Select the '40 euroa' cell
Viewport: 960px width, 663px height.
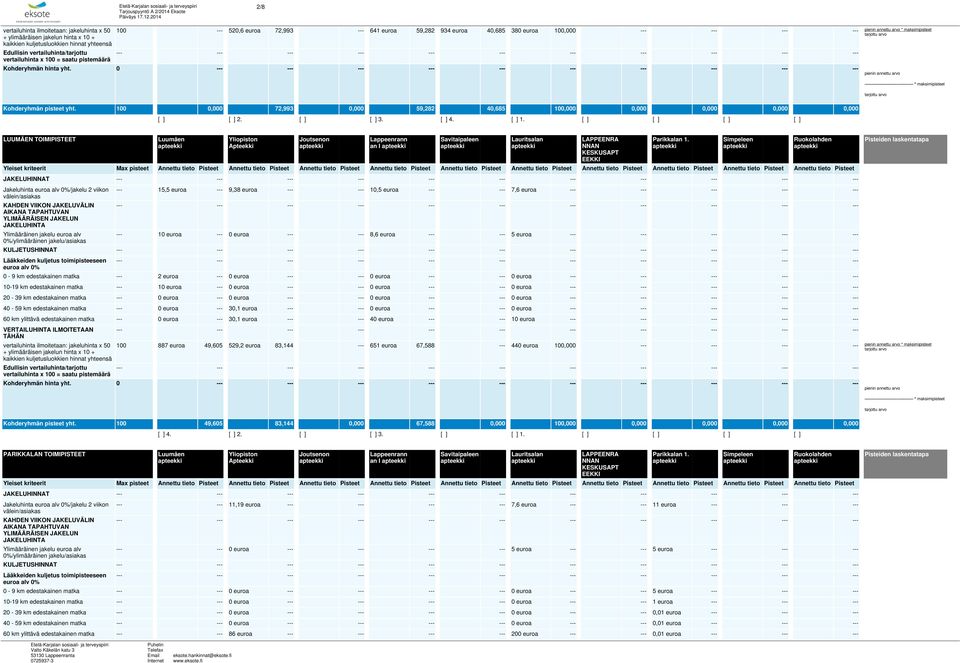(x=381, y=319)
